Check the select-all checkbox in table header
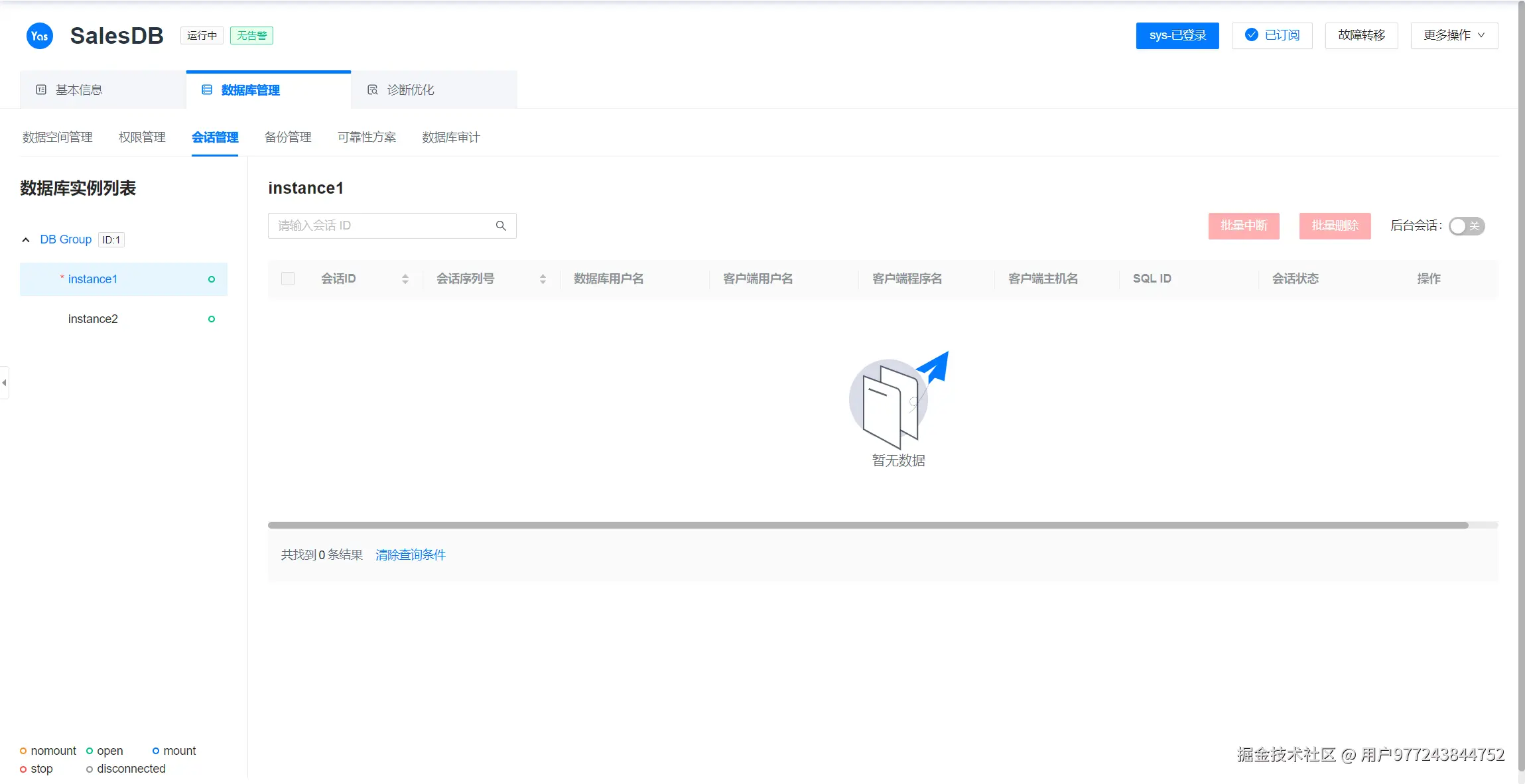This screenshot has height=784, width=1525. click(x=288, y=279)
